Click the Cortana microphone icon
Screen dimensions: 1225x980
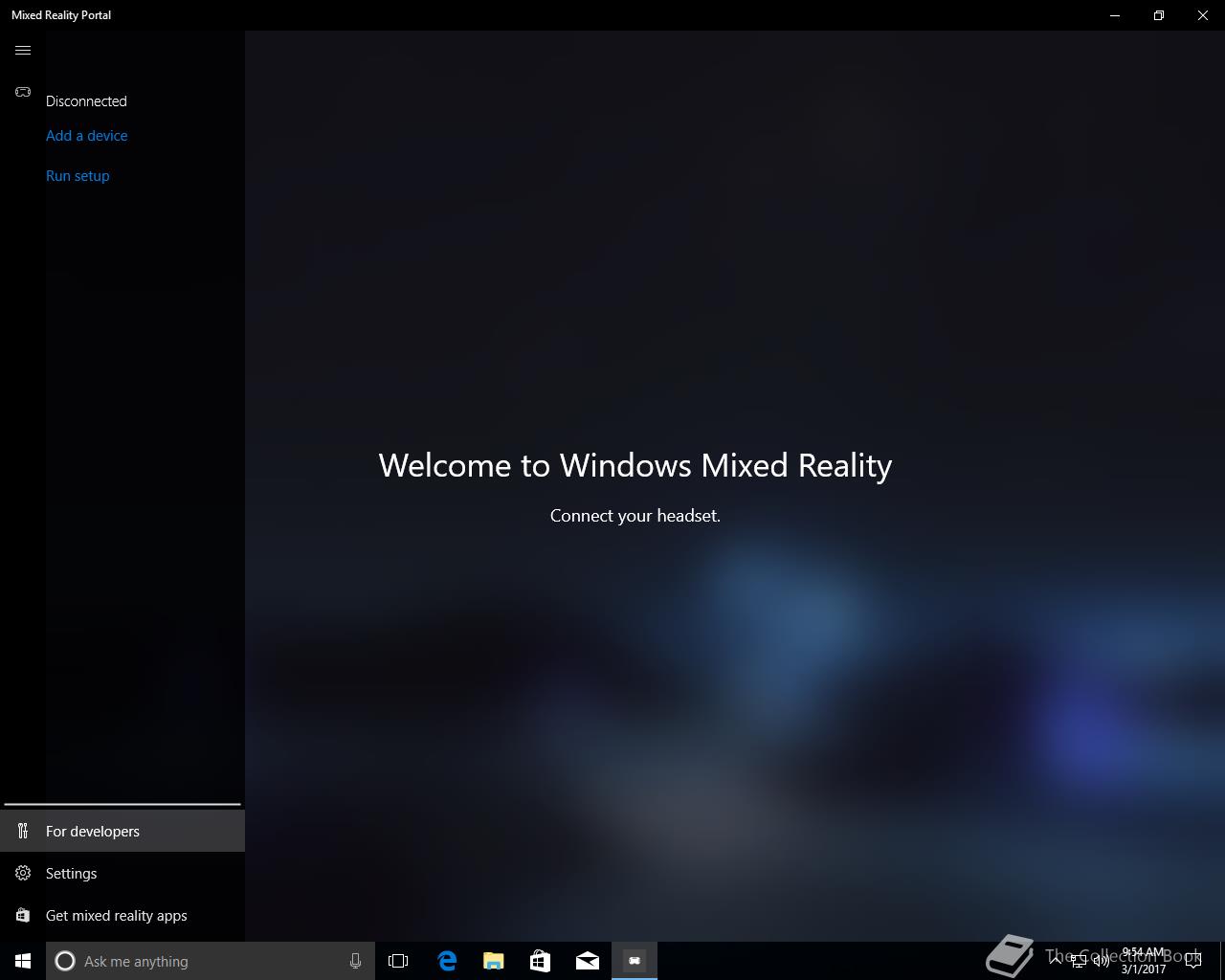[355, 961]
